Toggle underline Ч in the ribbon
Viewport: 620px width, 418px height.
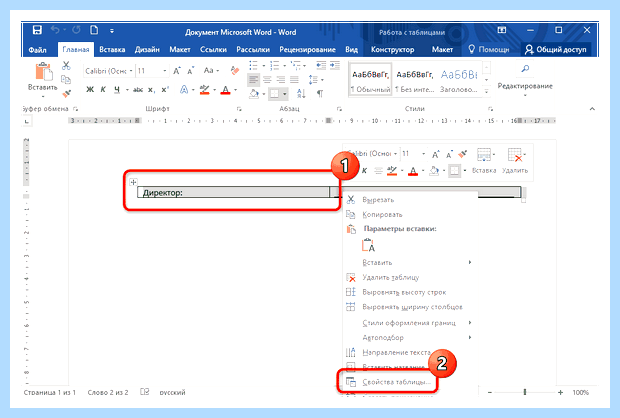(x=117, y=90)
